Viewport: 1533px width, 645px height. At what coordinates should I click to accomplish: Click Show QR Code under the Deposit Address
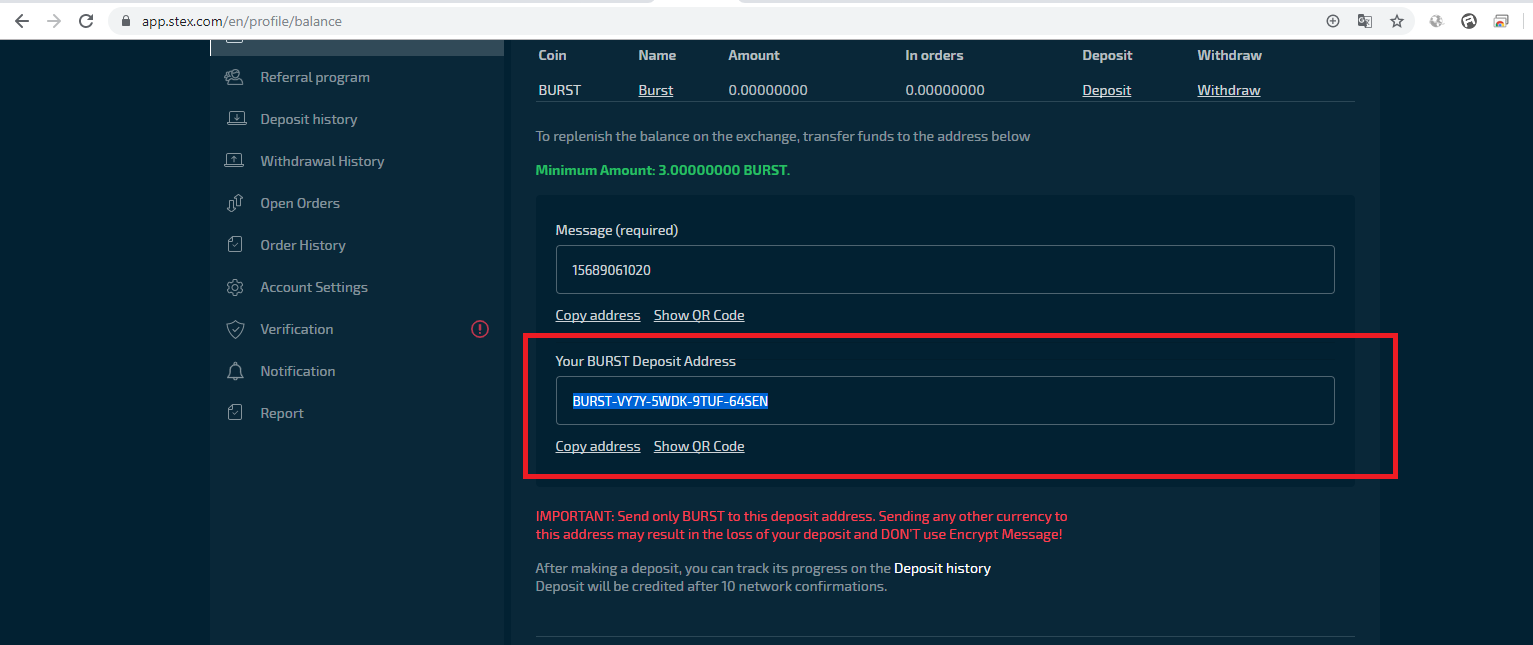tap(699, 446)
